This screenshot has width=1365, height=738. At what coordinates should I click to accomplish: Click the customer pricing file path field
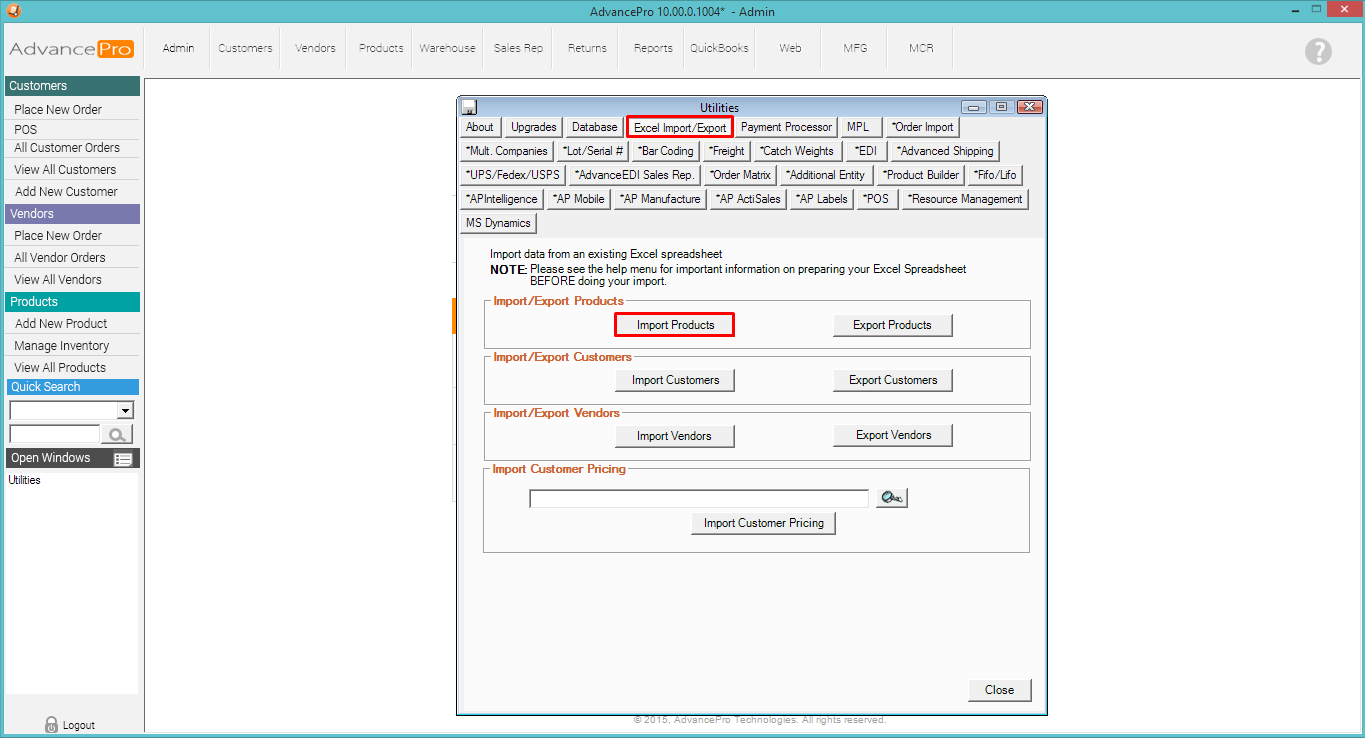tap(698, 498)
